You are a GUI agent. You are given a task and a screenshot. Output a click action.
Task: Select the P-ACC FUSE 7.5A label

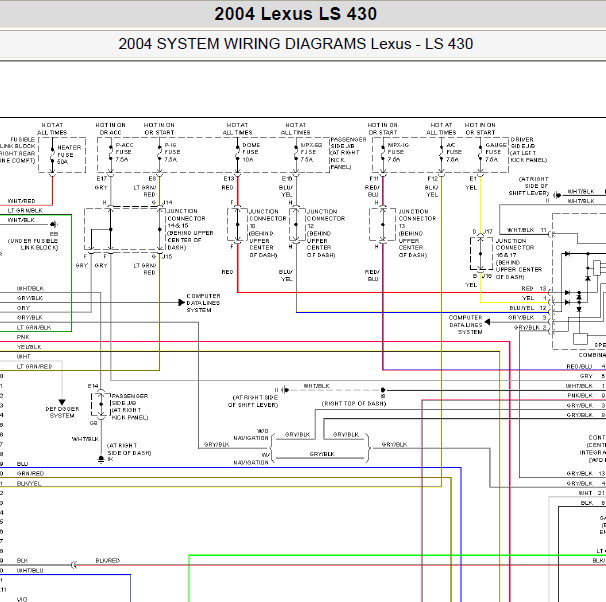(124, 152)
